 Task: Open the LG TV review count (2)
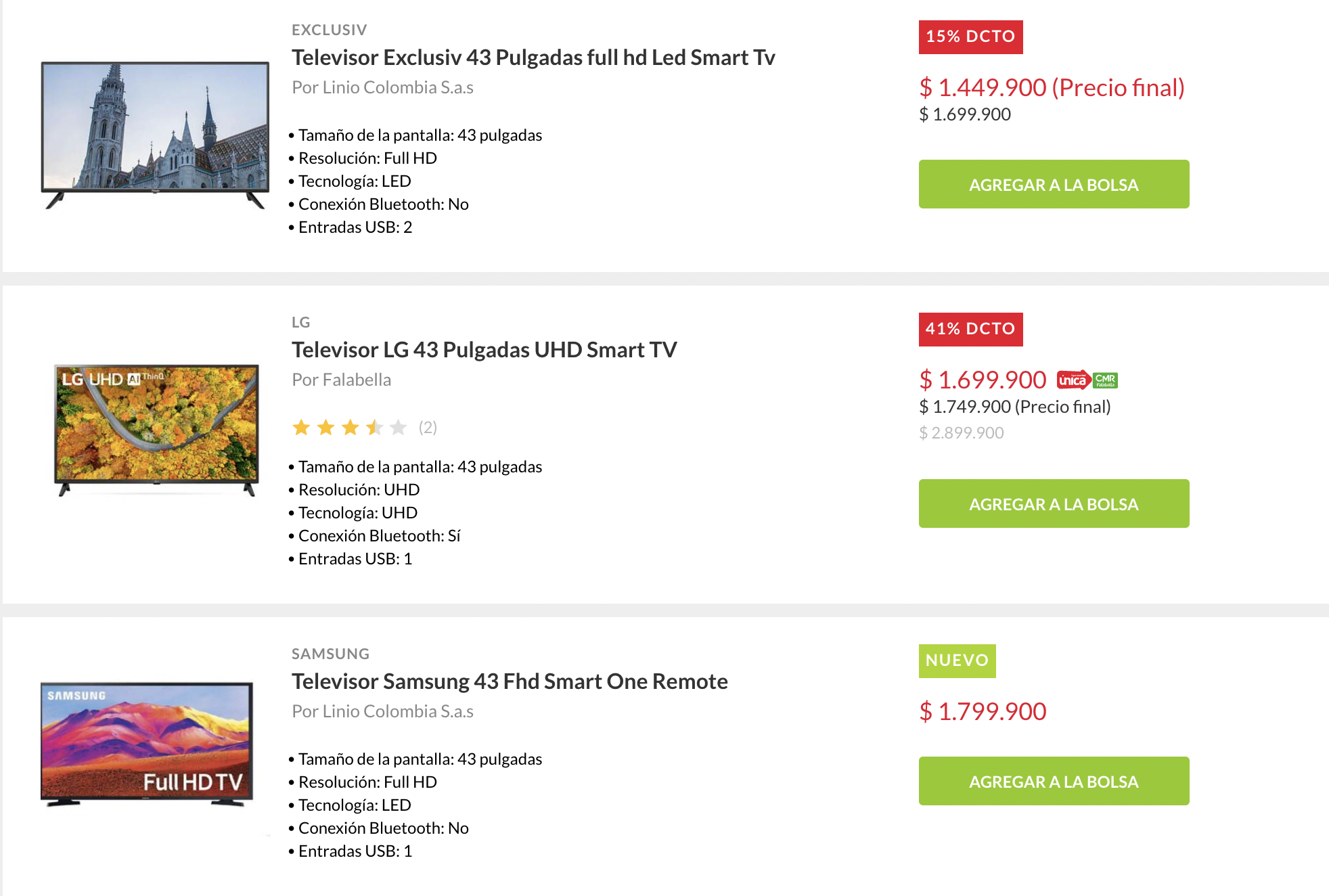click(428, 428)
